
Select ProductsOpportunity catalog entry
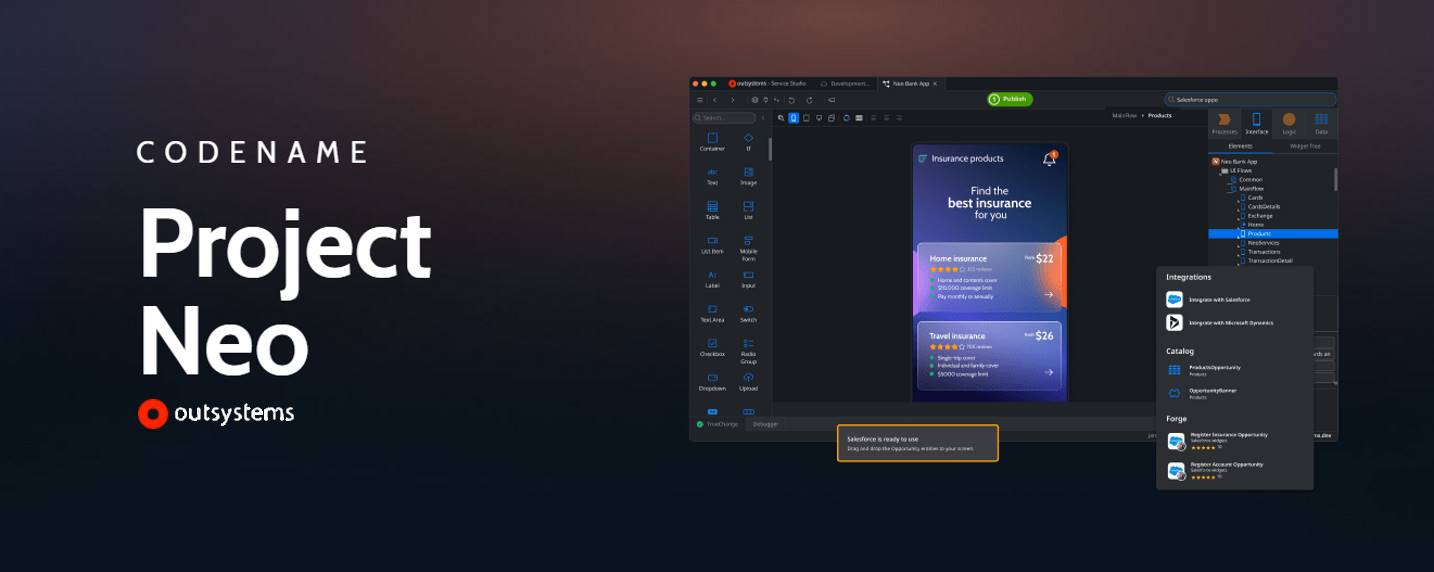tap(1205, 369)
